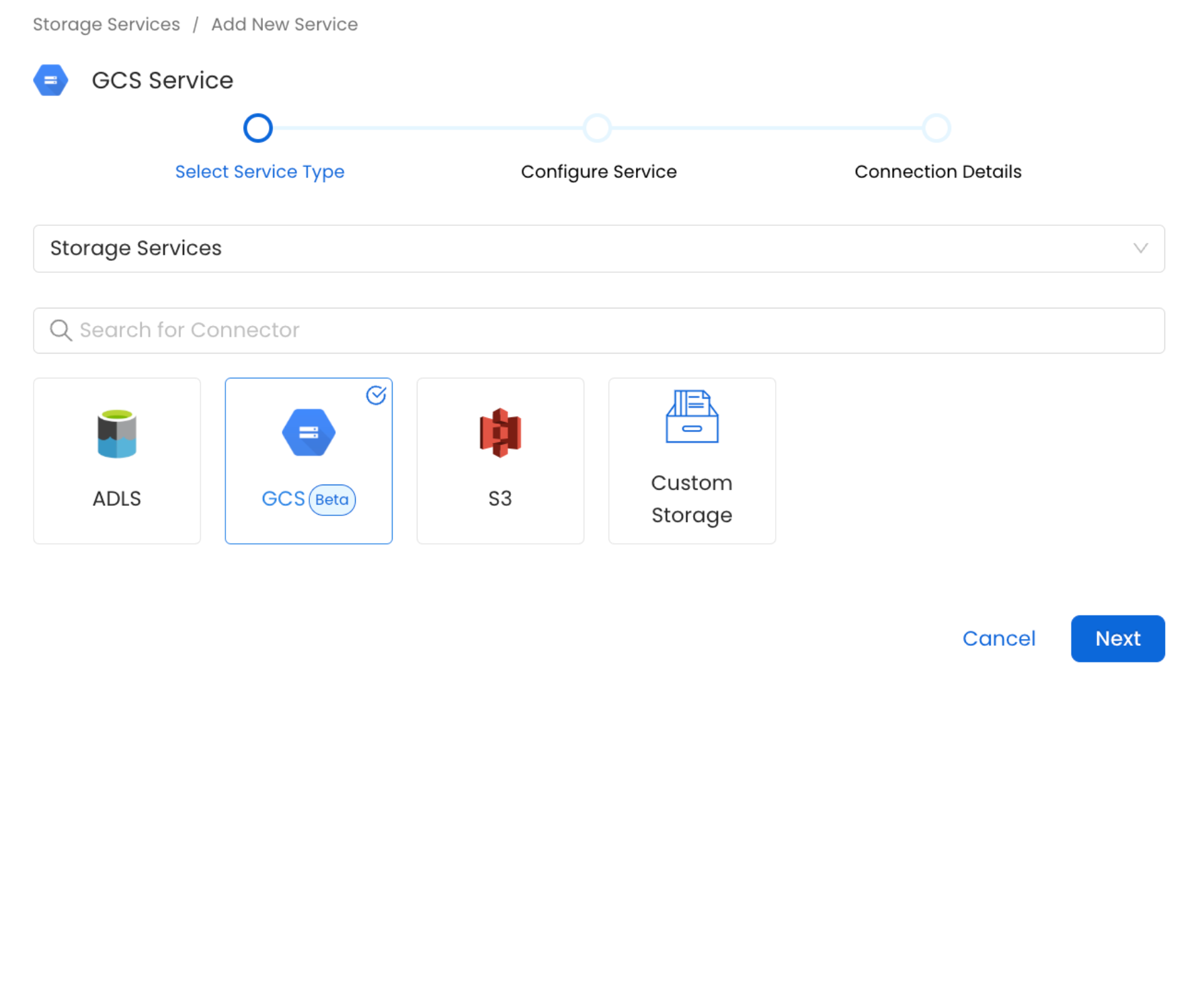This screenshot has width=1202, height=1008.
Task: Select the ADLS connector icon
Action: [116, 433]
